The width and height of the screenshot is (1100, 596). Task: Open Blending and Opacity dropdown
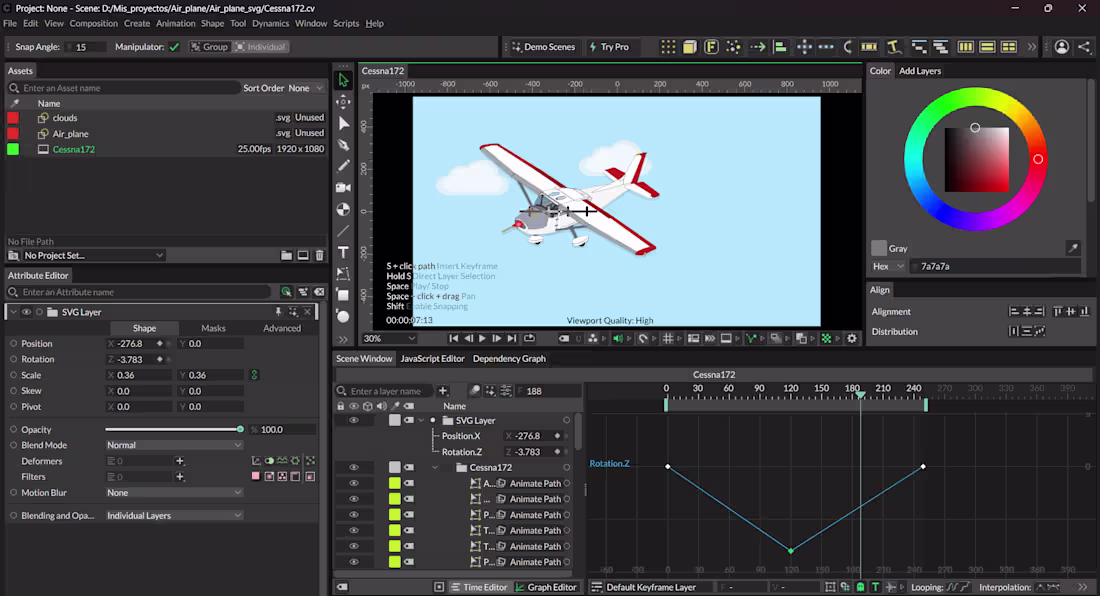173,515
